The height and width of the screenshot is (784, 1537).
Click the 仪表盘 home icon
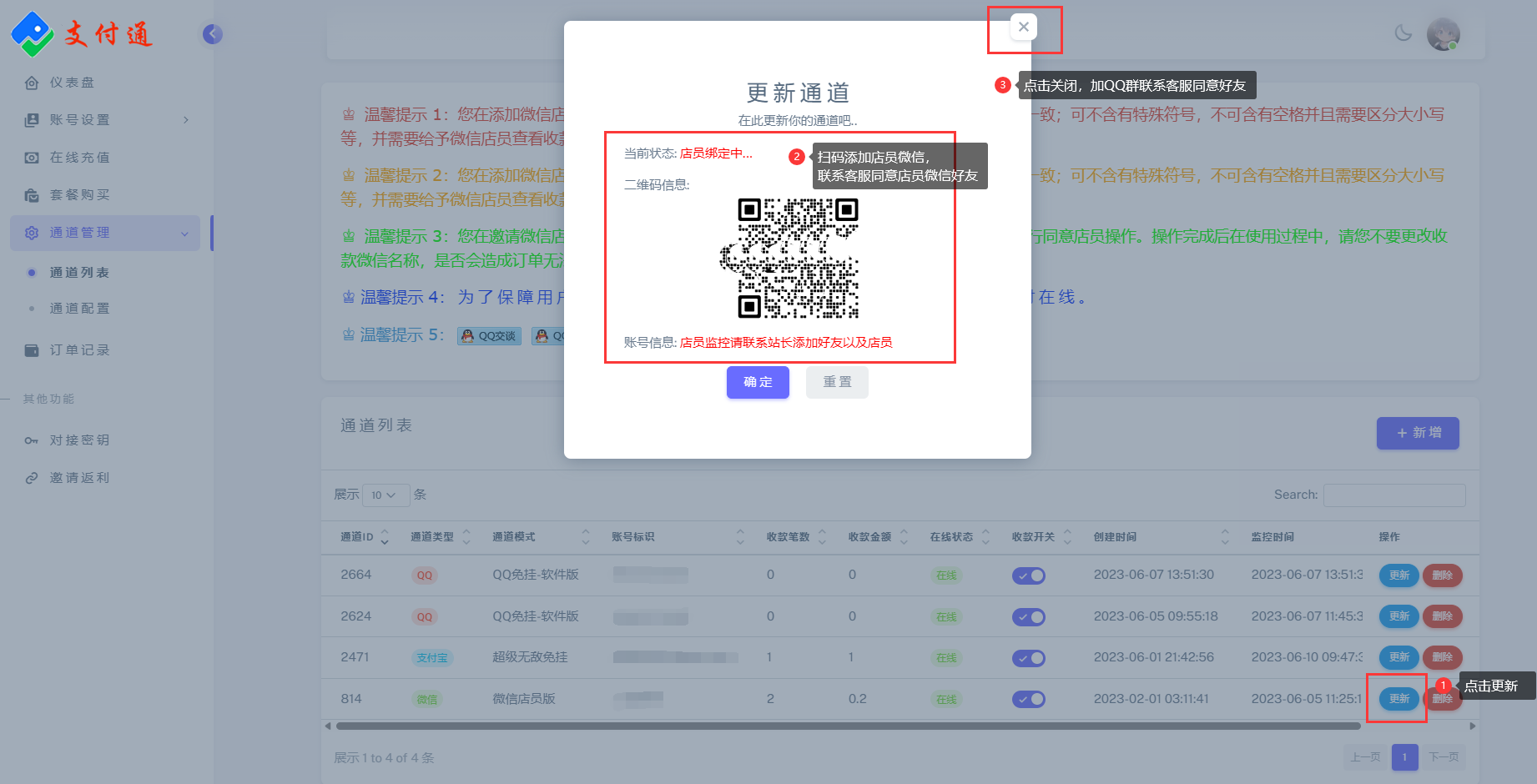(32, 83)
